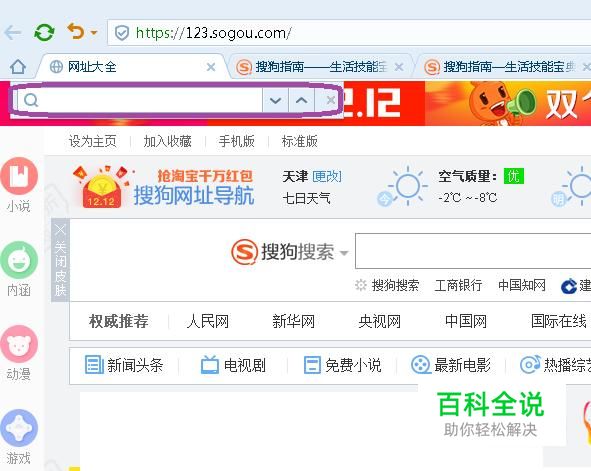Image resolution: width=591 pixels, height=471 pixels.
Task: Open the 新华网 link
Action: point(294,321)
